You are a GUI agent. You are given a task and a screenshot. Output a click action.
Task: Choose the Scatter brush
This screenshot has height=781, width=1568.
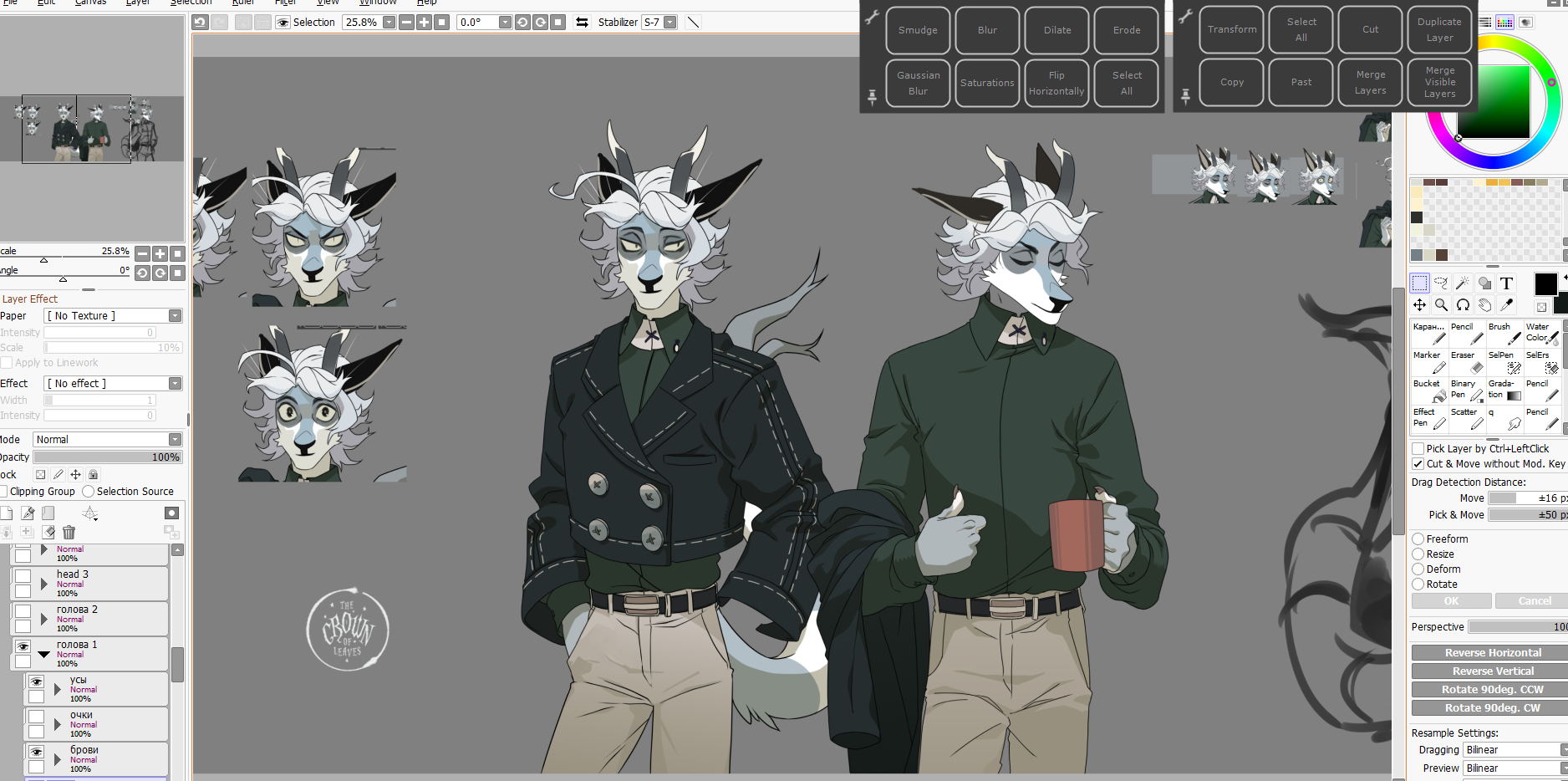point(1467,419)
